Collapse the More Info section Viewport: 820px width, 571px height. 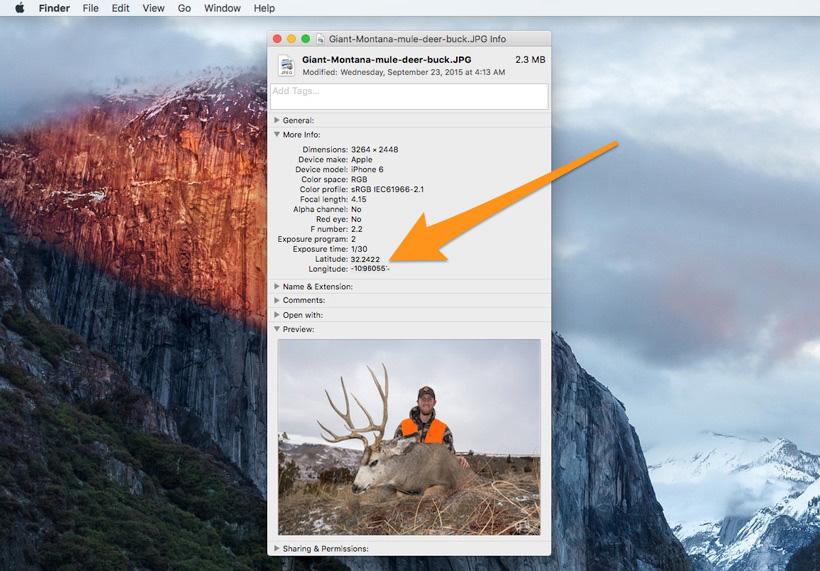[277, 134]
